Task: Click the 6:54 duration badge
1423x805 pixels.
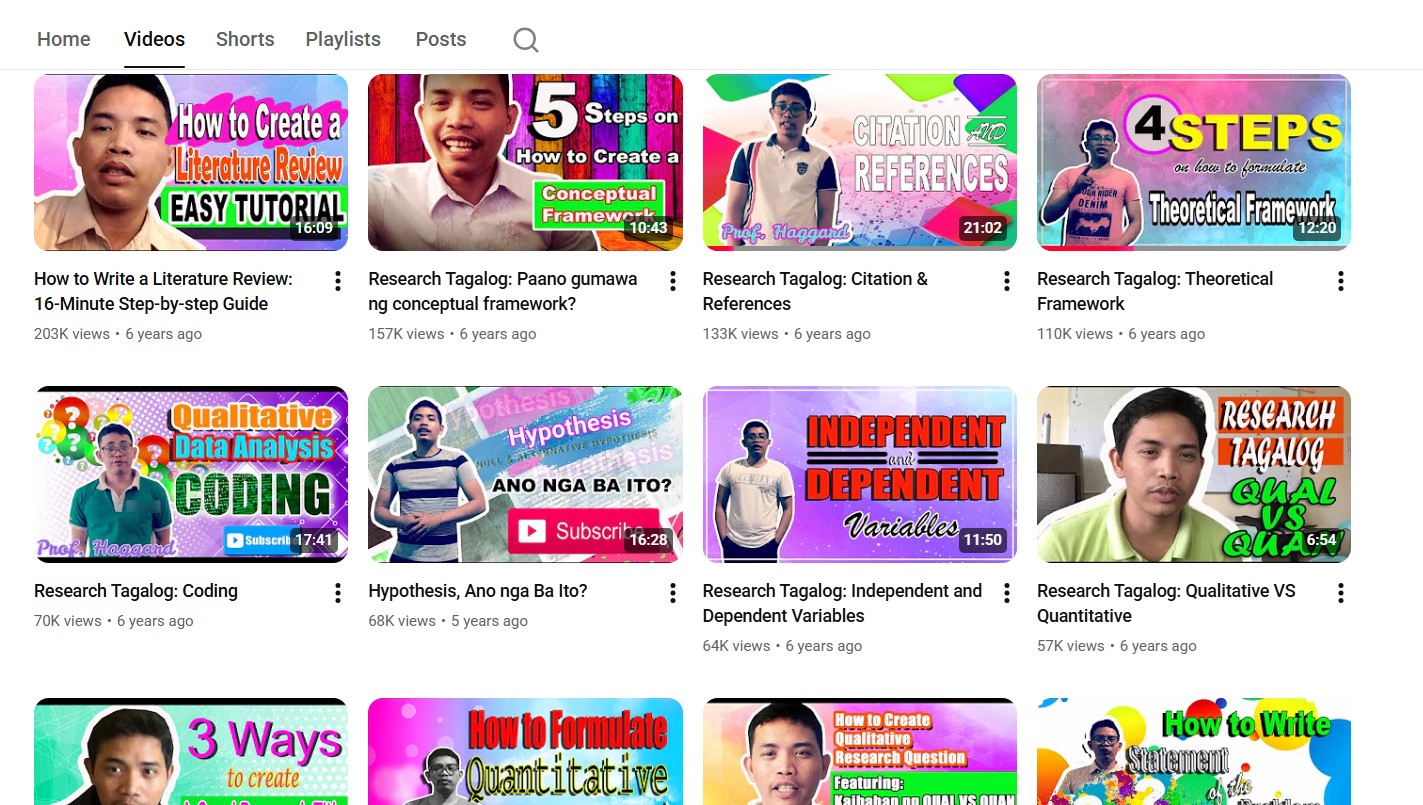Action: click(x=1321, y=540)
